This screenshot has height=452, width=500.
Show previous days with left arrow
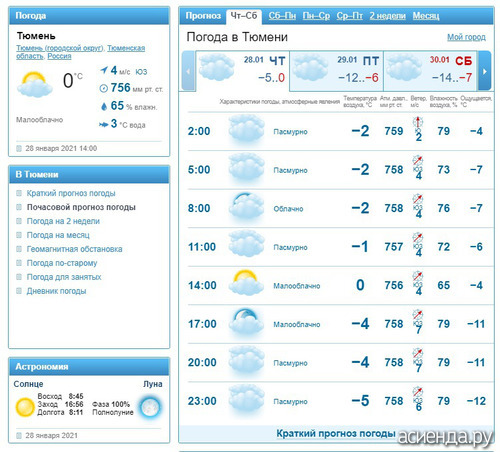[x=188, y=71]
